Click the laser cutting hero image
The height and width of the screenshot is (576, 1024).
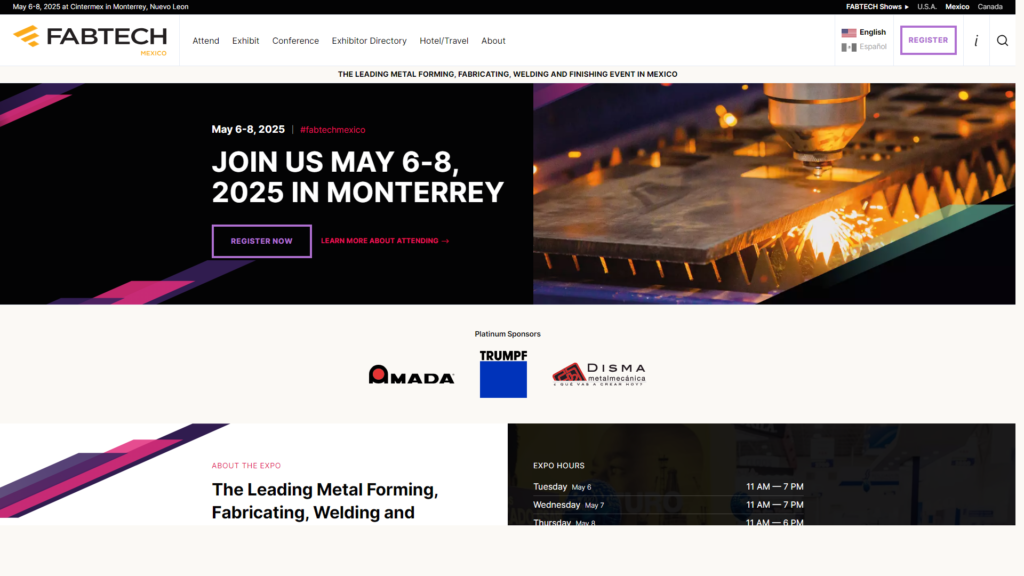pyautogui.click(x=774, y=193)
